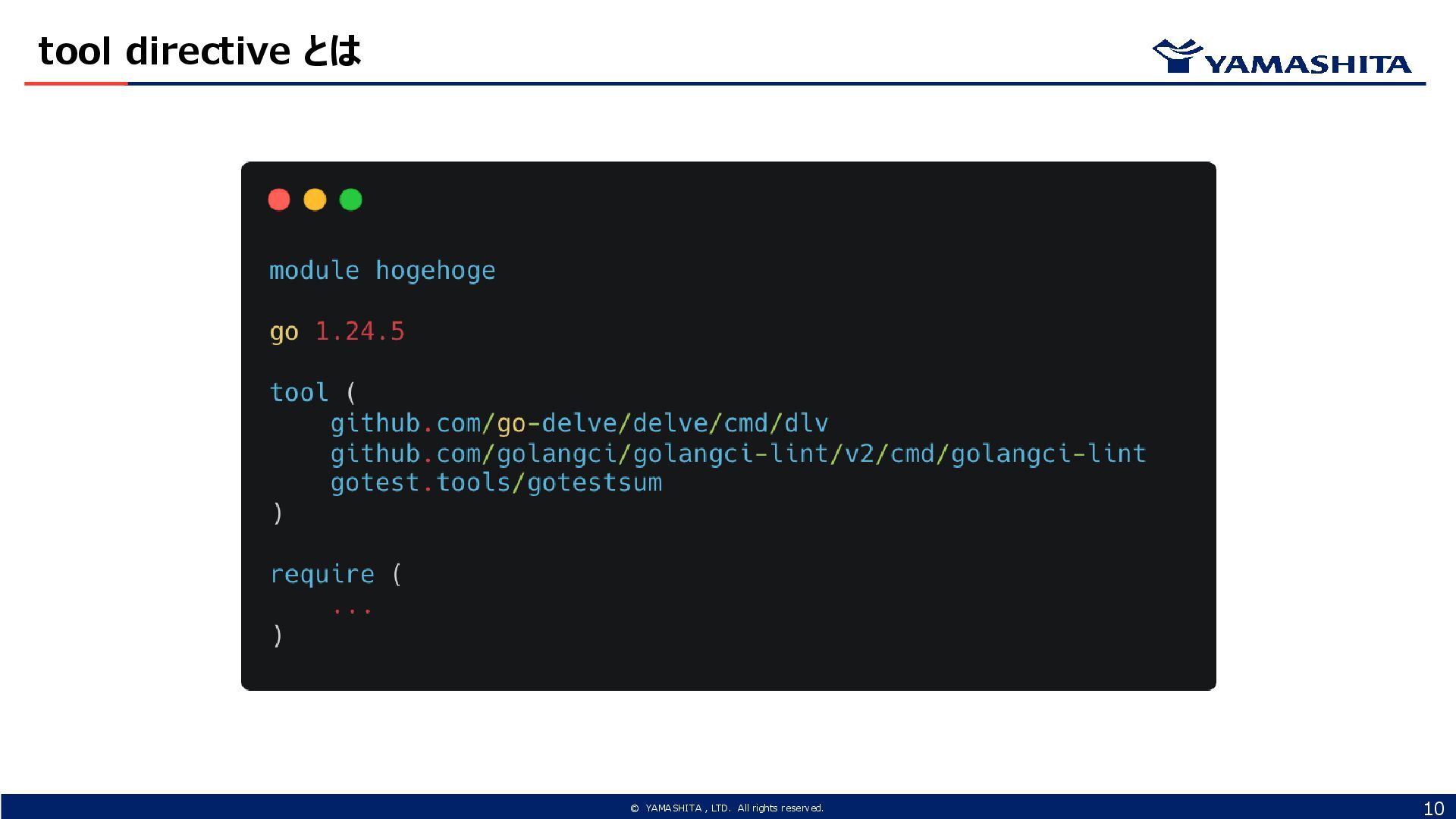Click the red '...' placeholder in require block
Screen dimensions: 1456x819
click(x=352, y=610)
